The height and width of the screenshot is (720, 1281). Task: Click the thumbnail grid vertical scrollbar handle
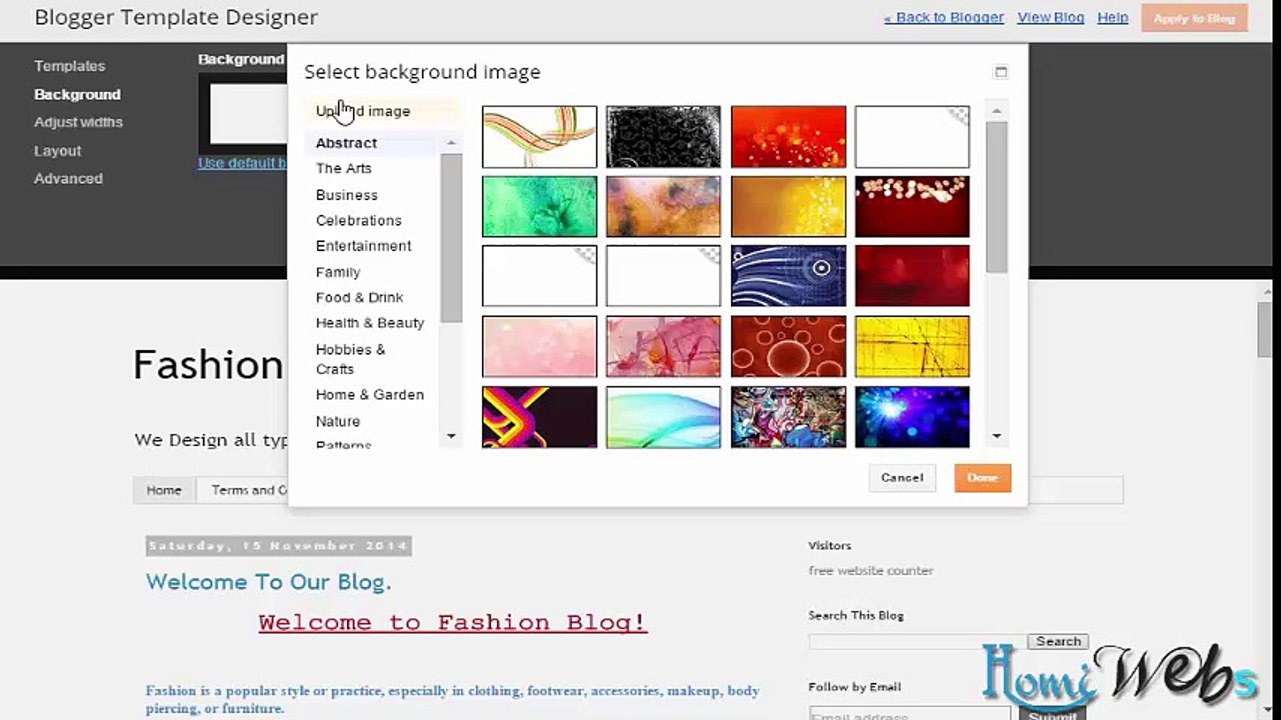[996, 197]
